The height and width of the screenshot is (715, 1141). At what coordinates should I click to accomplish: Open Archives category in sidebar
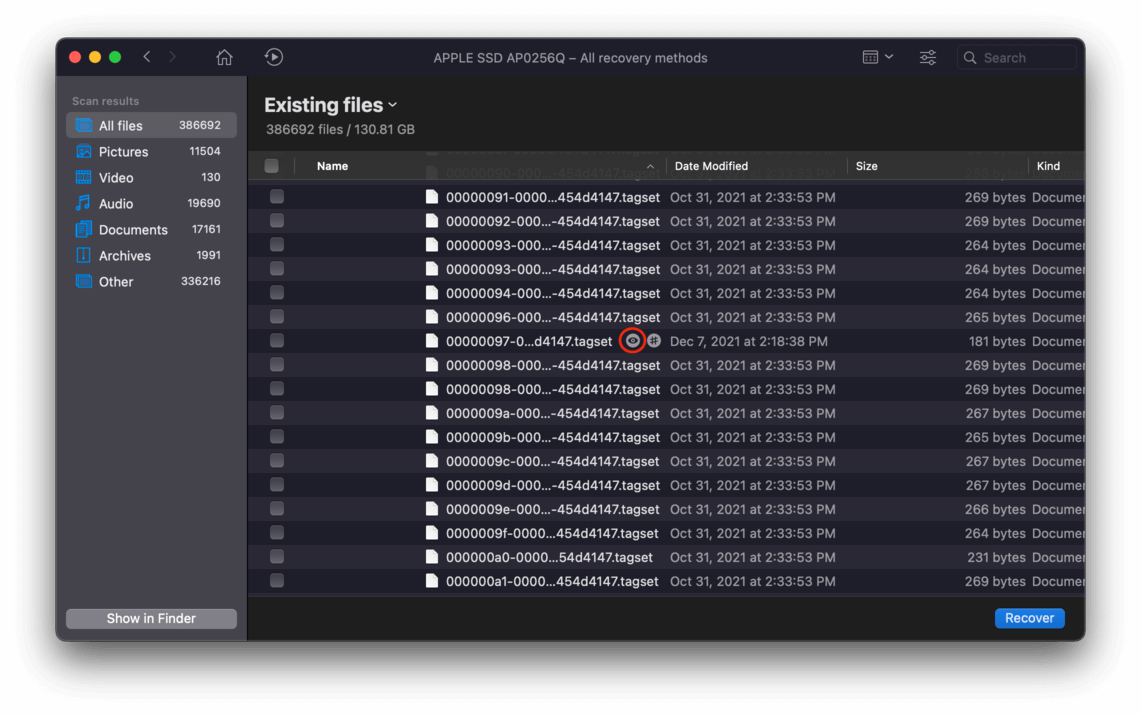151,255
